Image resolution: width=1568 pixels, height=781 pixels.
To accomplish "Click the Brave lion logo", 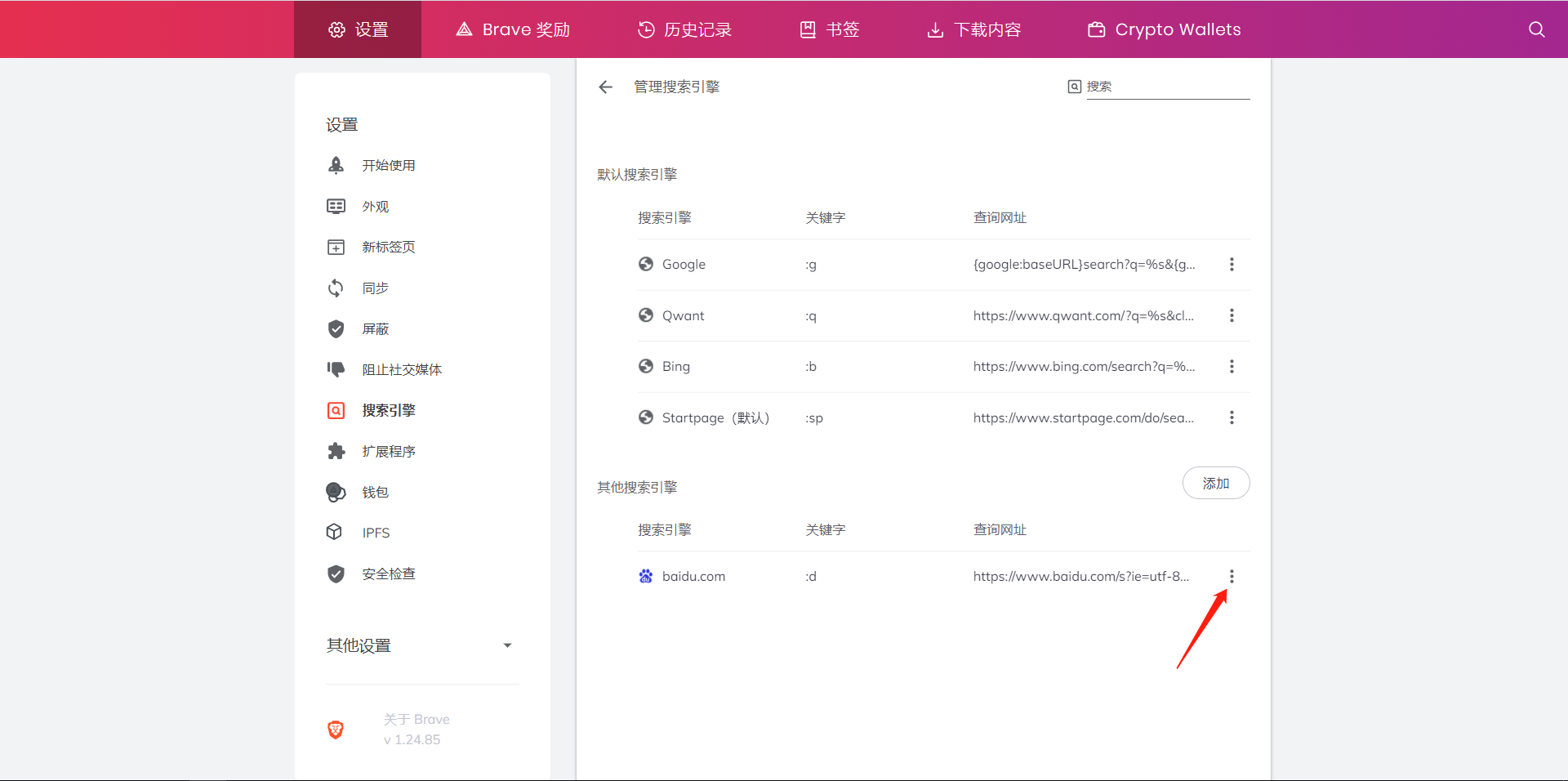I will pos(336,730).
